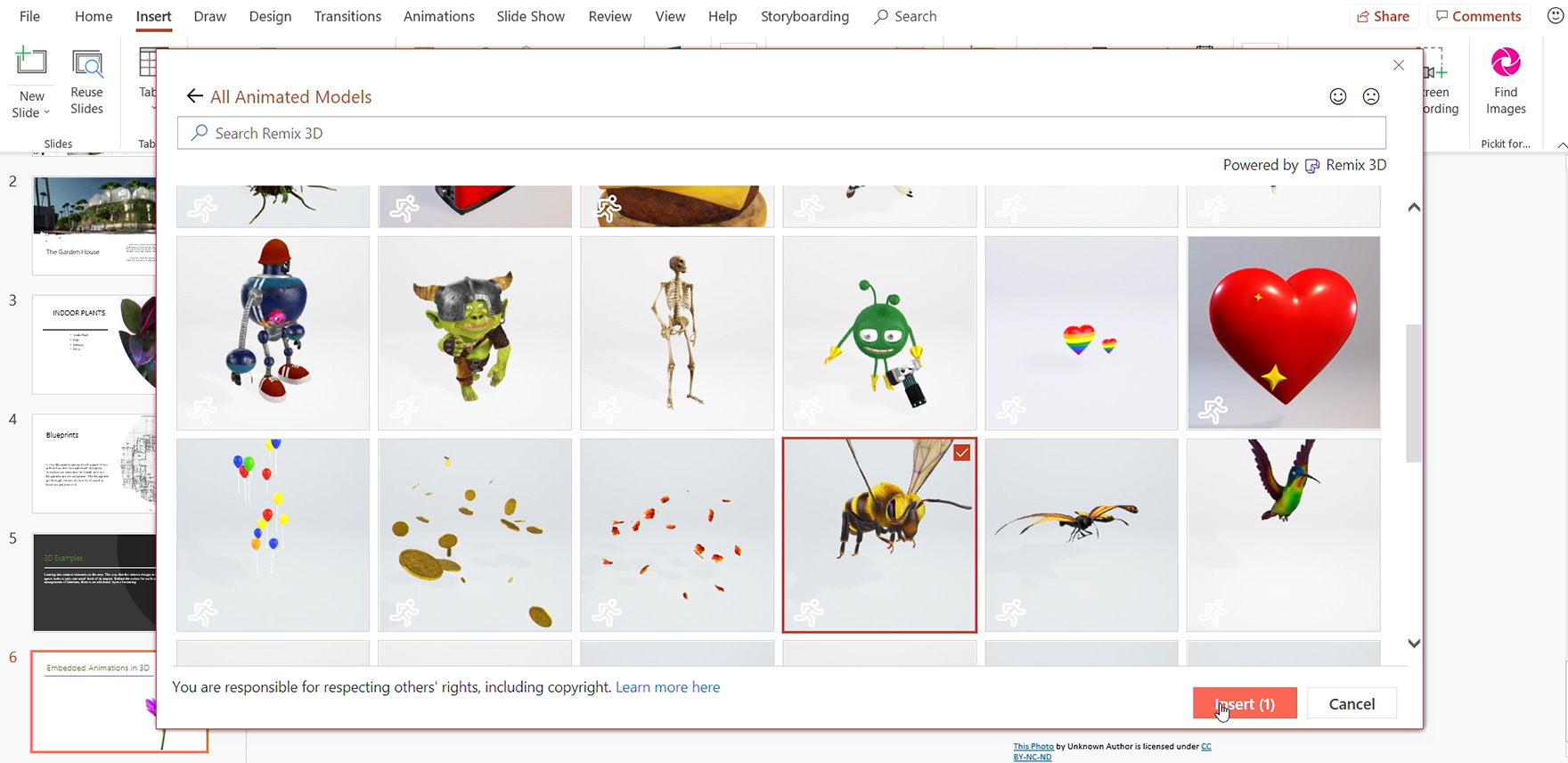Switch to the Animations tab
The width and height of the screenshot is (1568, 763).
[438, 16]
